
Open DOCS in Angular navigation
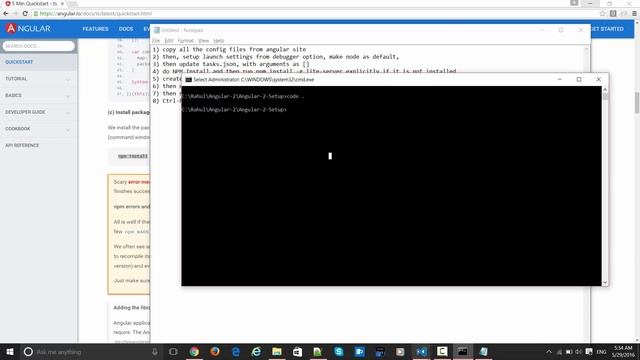point(126,29)
